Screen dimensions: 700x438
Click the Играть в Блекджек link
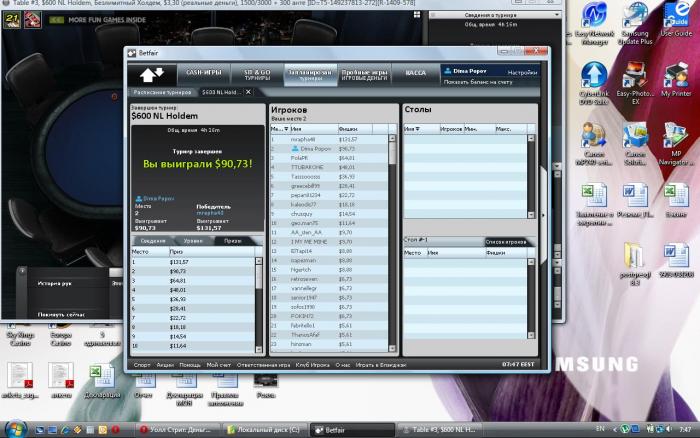[381, 365]
